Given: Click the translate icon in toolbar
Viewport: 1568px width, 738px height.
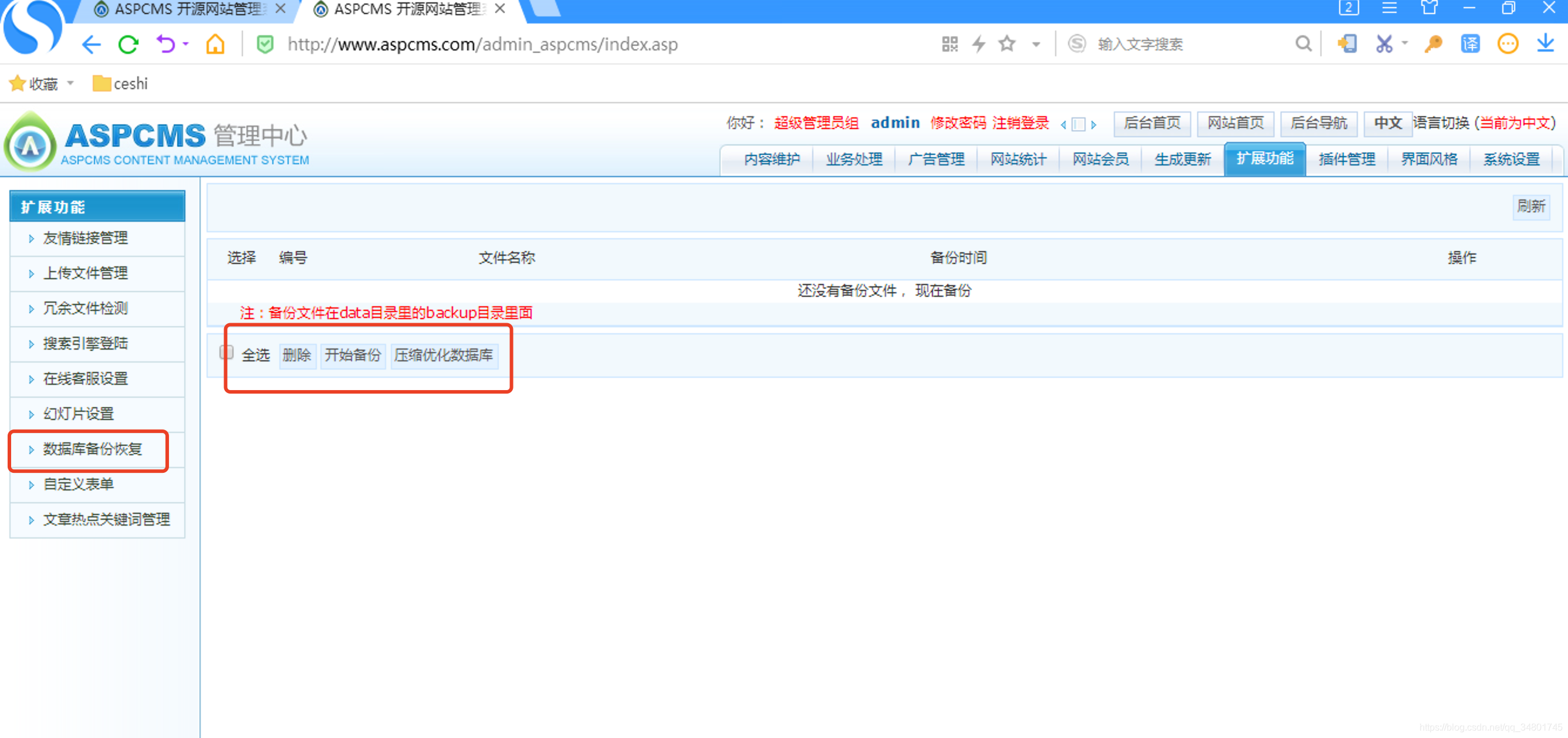Looking at the screenshot, I should (x=1469, y=44).
